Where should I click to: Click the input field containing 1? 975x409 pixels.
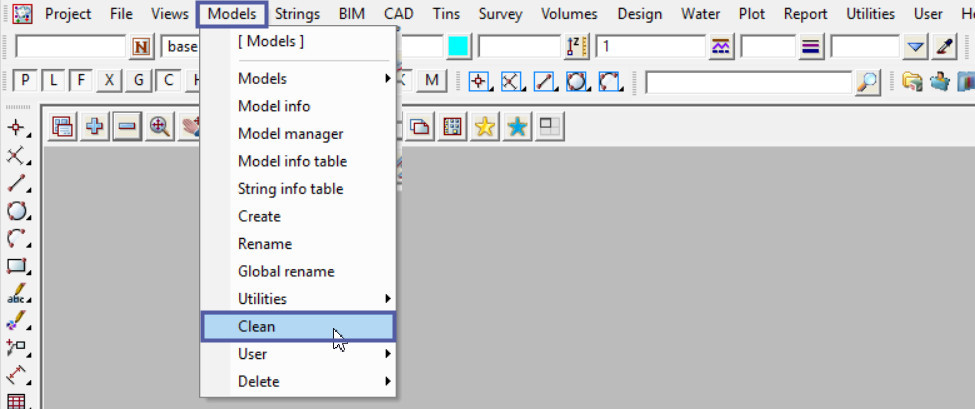point(648,47)
